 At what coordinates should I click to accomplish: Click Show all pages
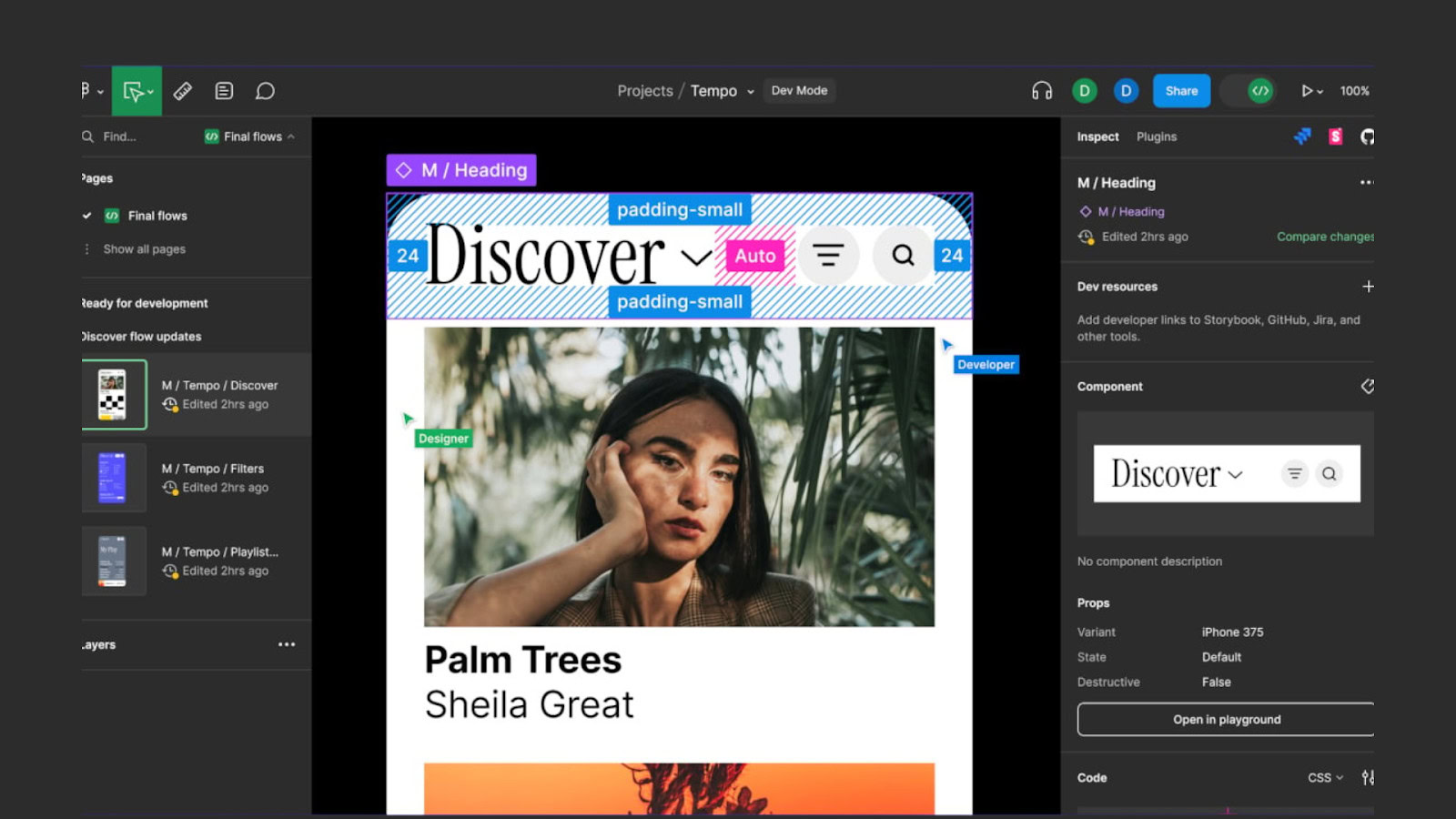pyautogui.click(x=144, y=249)
